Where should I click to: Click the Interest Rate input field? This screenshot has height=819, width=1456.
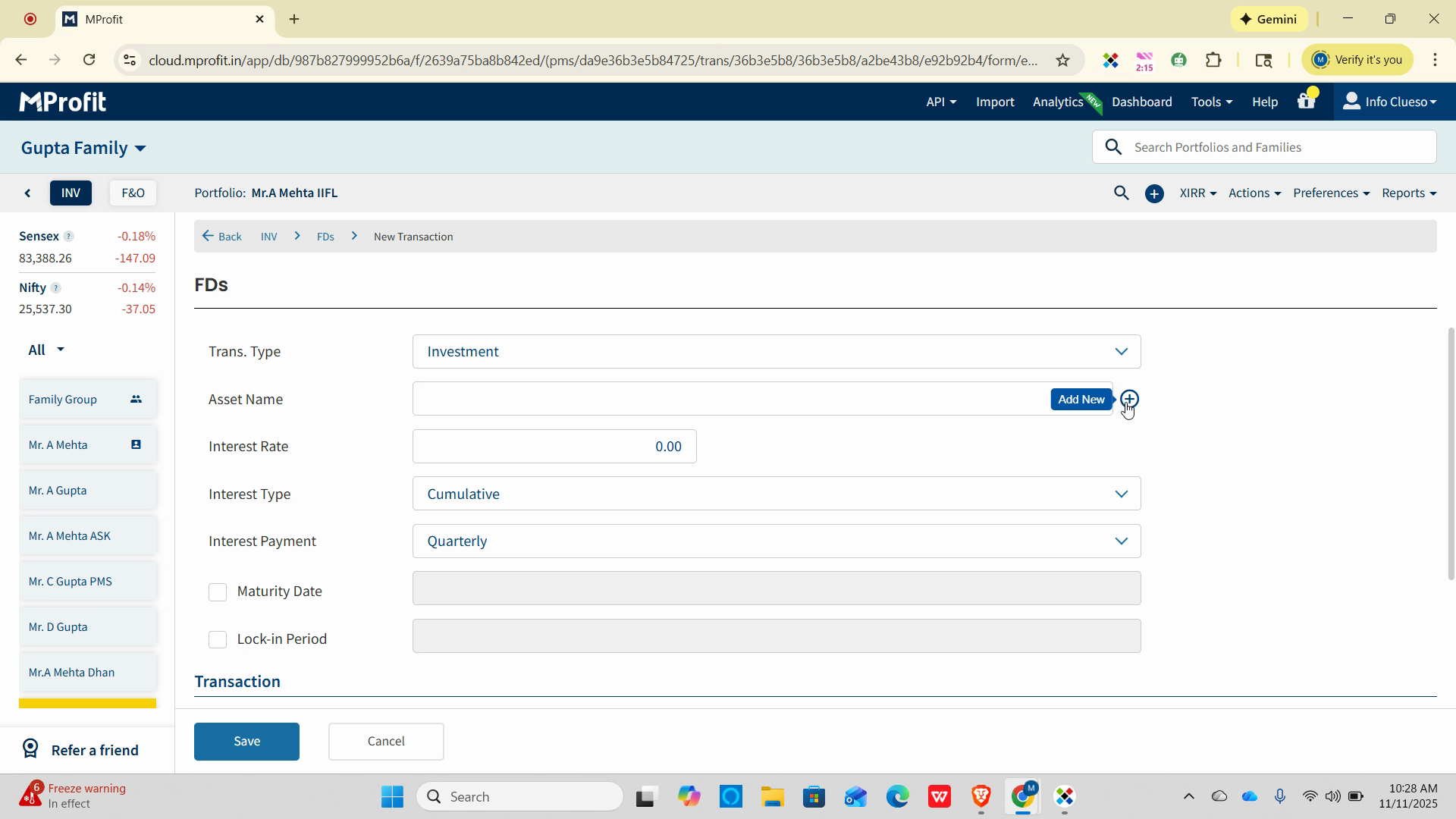[554, 447]
